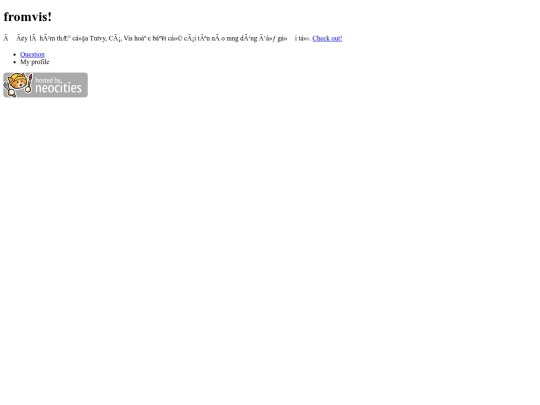
Task: Follow the Check out! link
Action: [x=327, y=38]
